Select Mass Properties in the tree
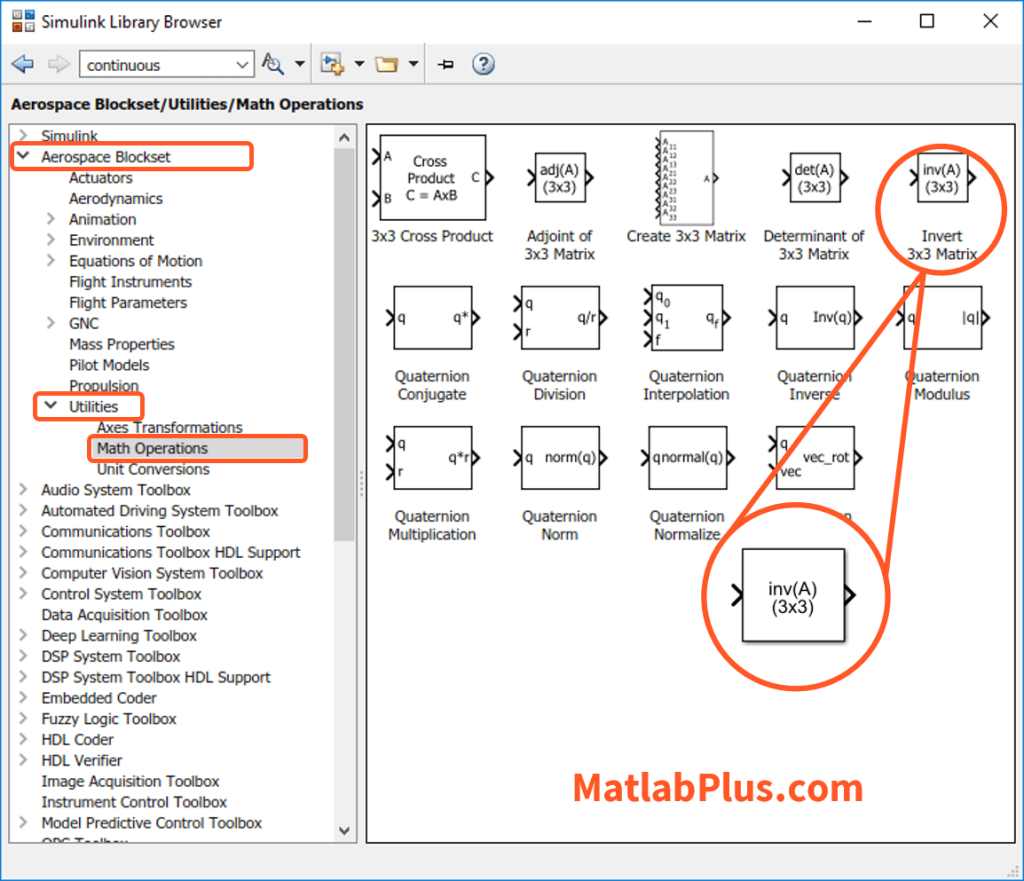1024x881 pixels. tap(122, 344)
